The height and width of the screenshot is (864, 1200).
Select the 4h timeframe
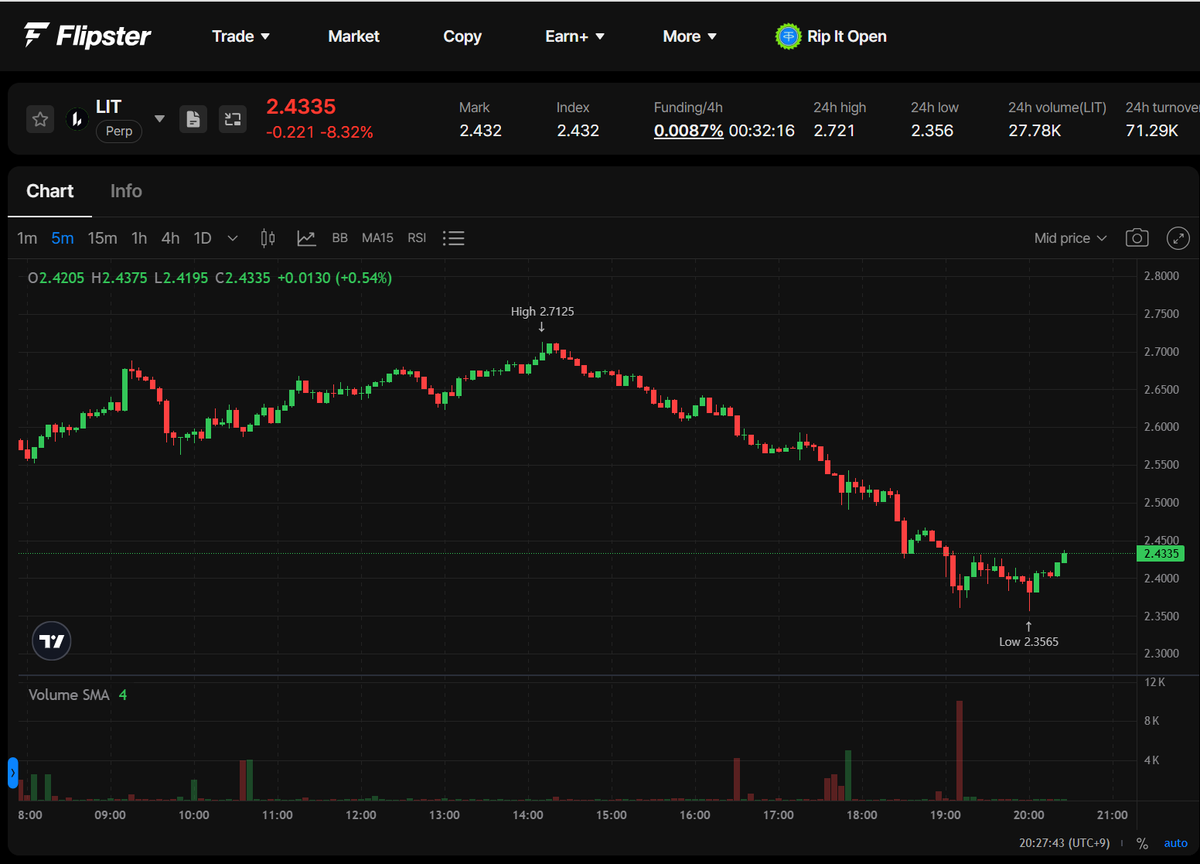point(171,238)
